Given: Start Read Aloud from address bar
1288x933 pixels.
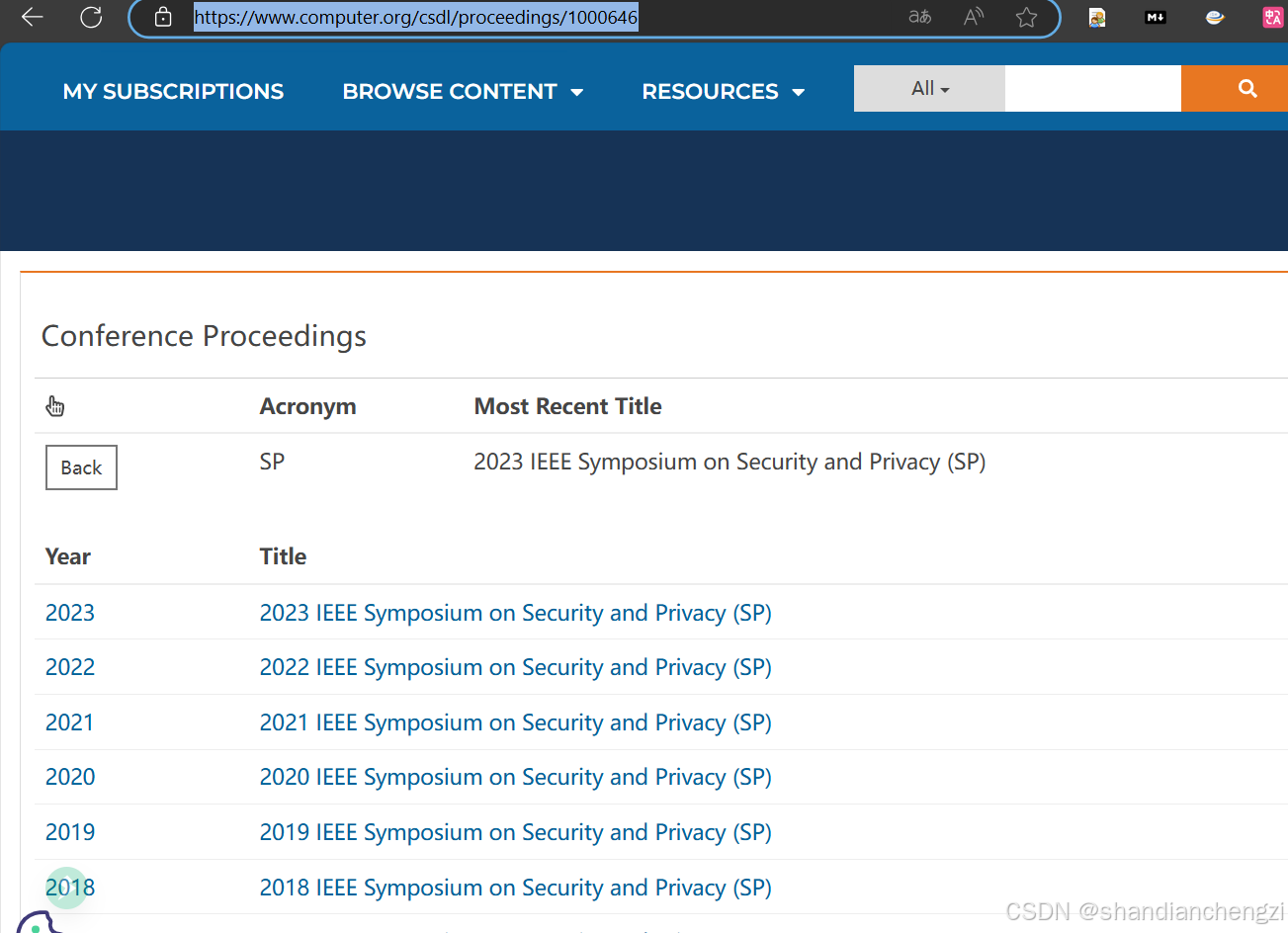Looking at the screenshot, I should point(974,17).
